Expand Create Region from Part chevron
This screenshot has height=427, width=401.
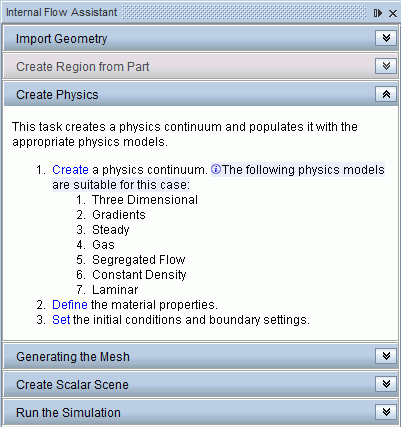pyautogui.click(x=386, y=66)
